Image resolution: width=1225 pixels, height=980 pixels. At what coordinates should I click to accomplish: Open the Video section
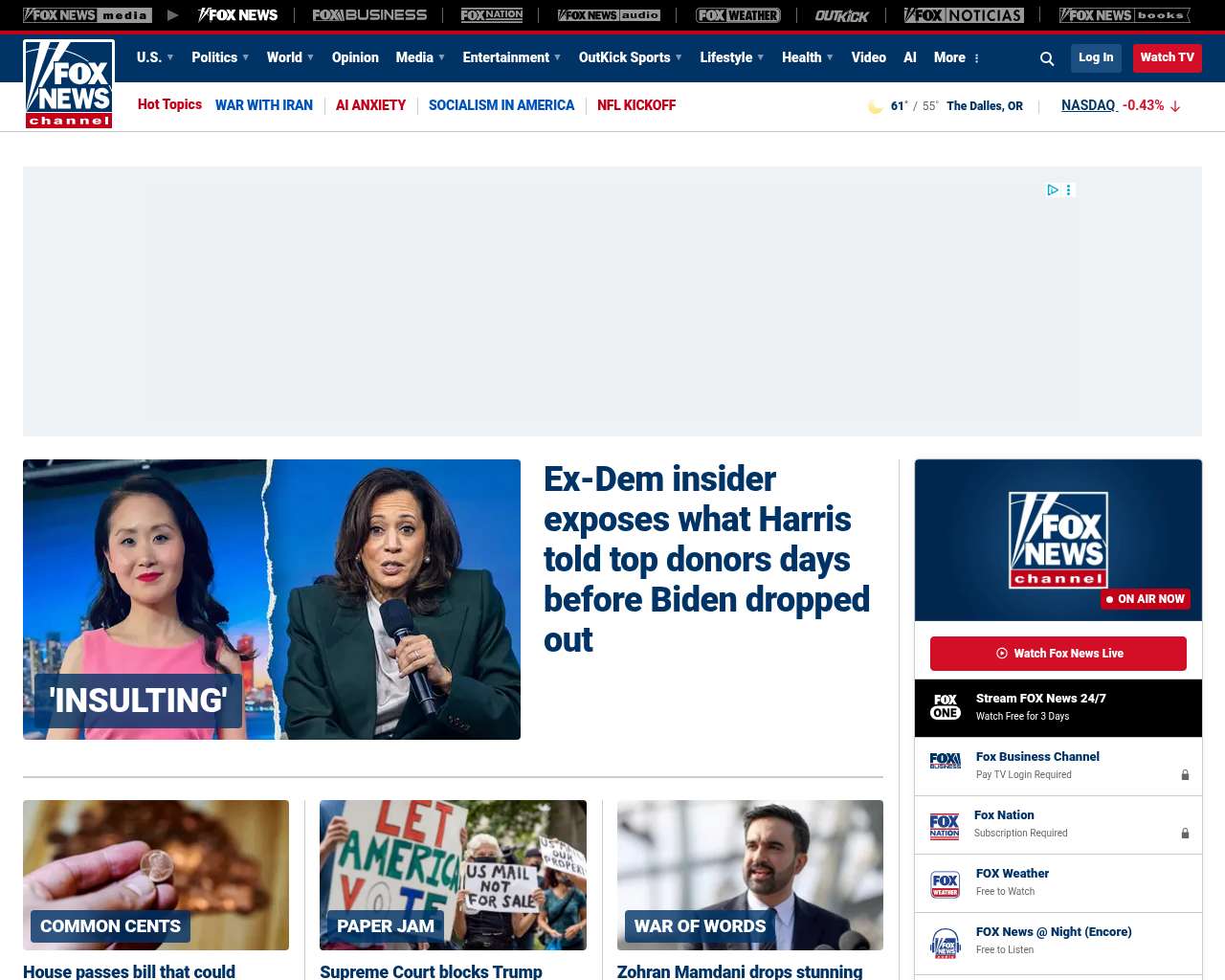(x=869, y=57)
